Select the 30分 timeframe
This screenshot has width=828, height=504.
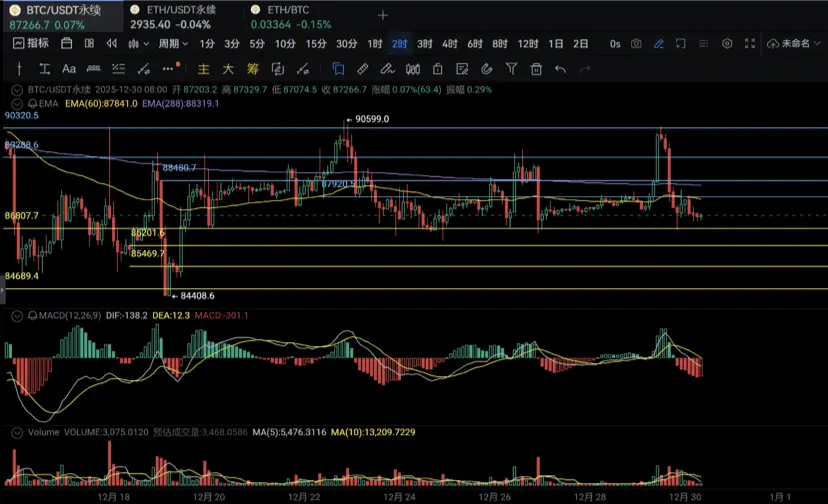pyautogui.click(x=347, y=44)
